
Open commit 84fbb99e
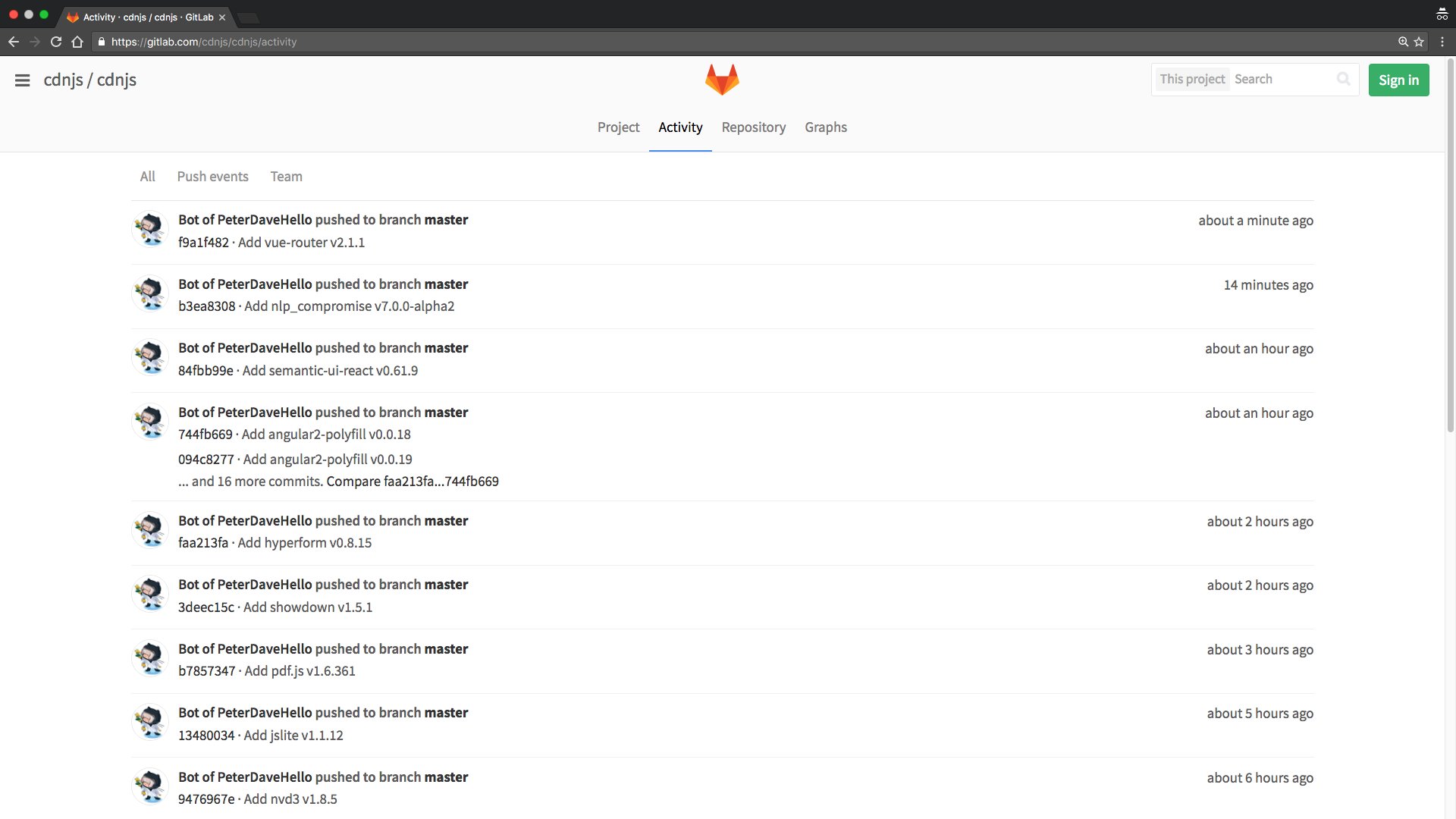(206, 371)
